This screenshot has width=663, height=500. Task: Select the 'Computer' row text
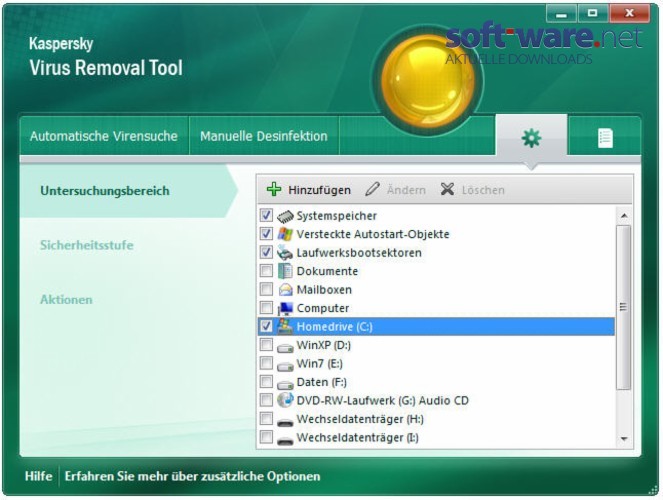coord(323,308)
